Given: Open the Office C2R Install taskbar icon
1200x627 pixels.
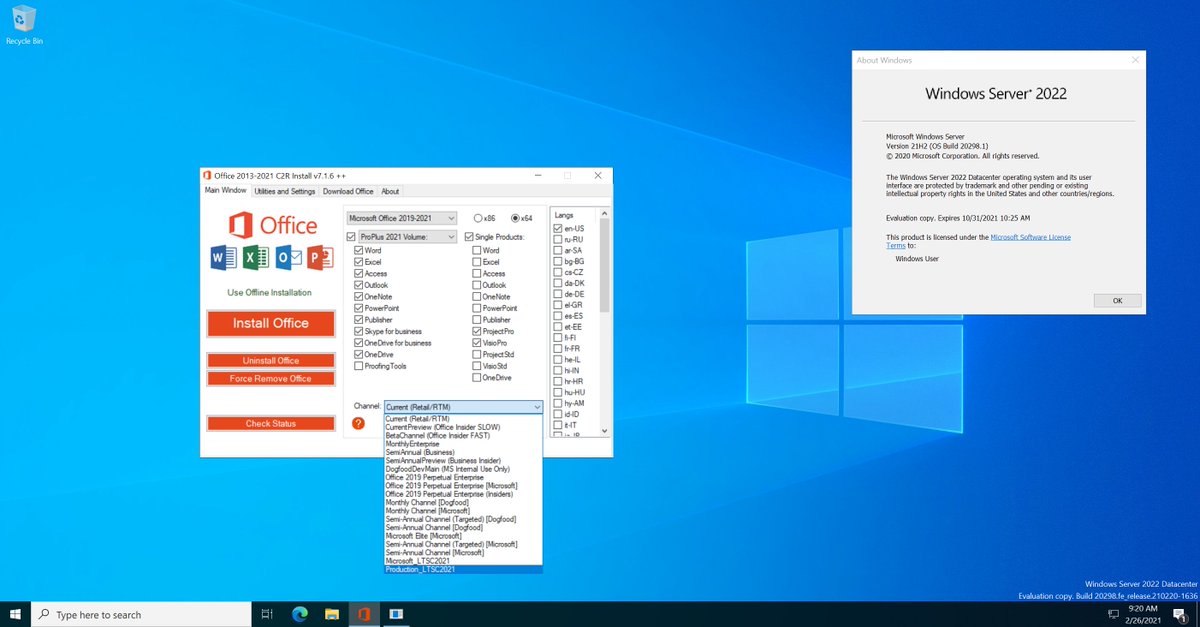Looking at the screenshot, I should 364,614.
